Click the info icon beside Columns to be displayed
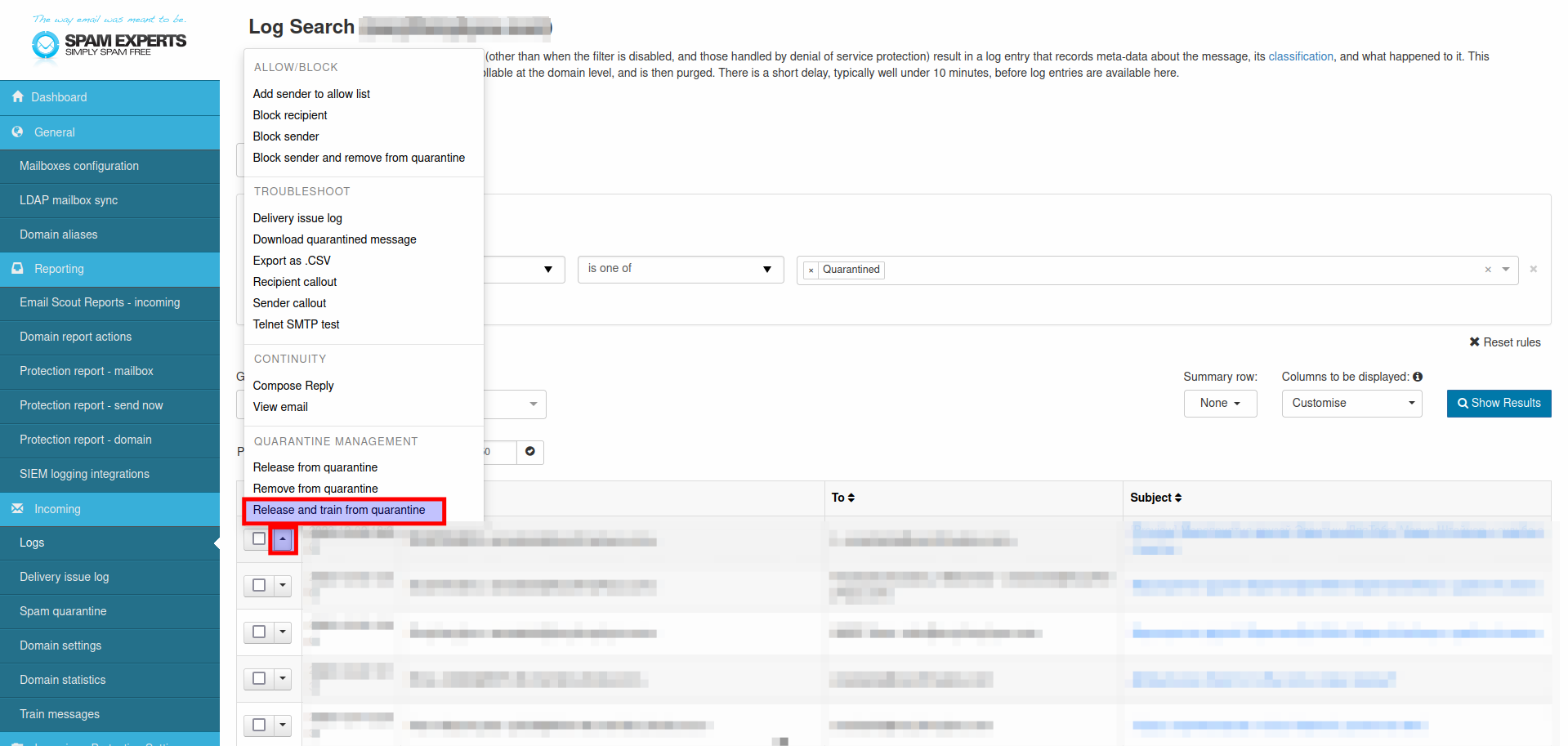 (1418, 377)
